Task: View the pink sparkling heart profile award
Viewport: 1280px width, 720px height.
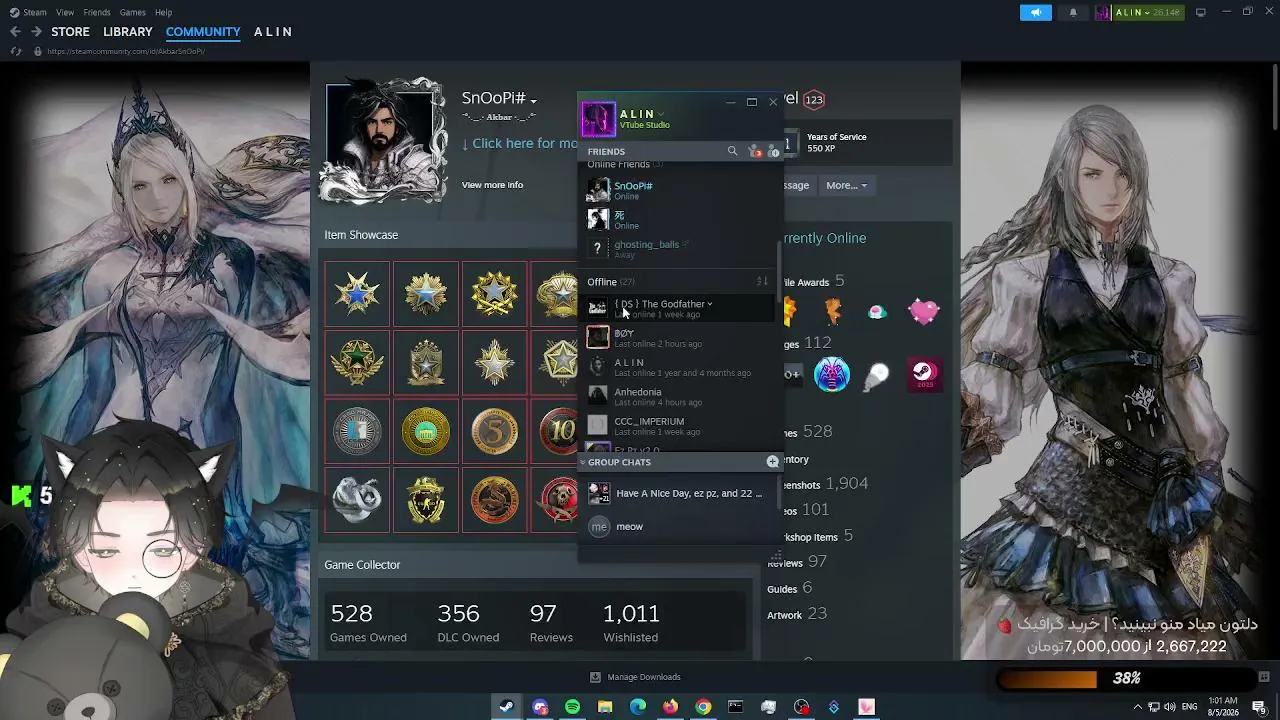Action: [x=924, y=312]
